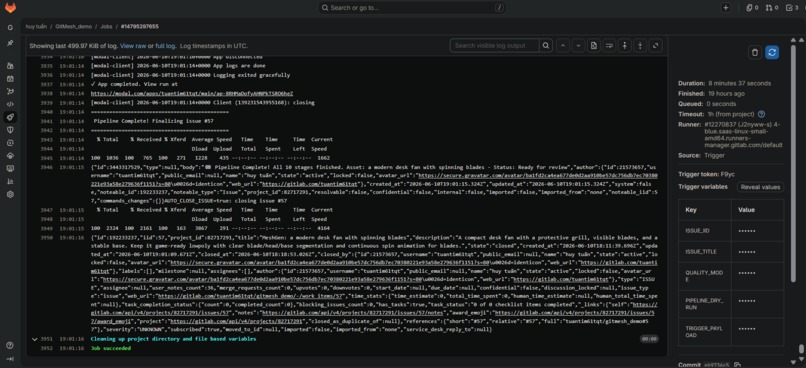806x368 pixels.
Task: Open the To-Do list counter showing 3
Action: (792, 8)
